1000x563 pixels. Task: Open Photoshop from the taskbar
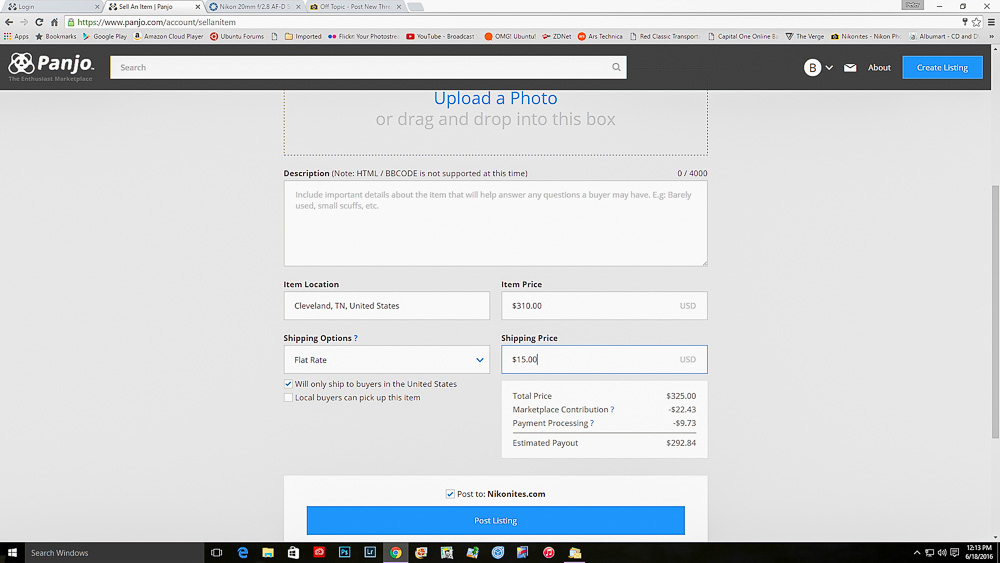pyautogui.click(x=345, y=552)
